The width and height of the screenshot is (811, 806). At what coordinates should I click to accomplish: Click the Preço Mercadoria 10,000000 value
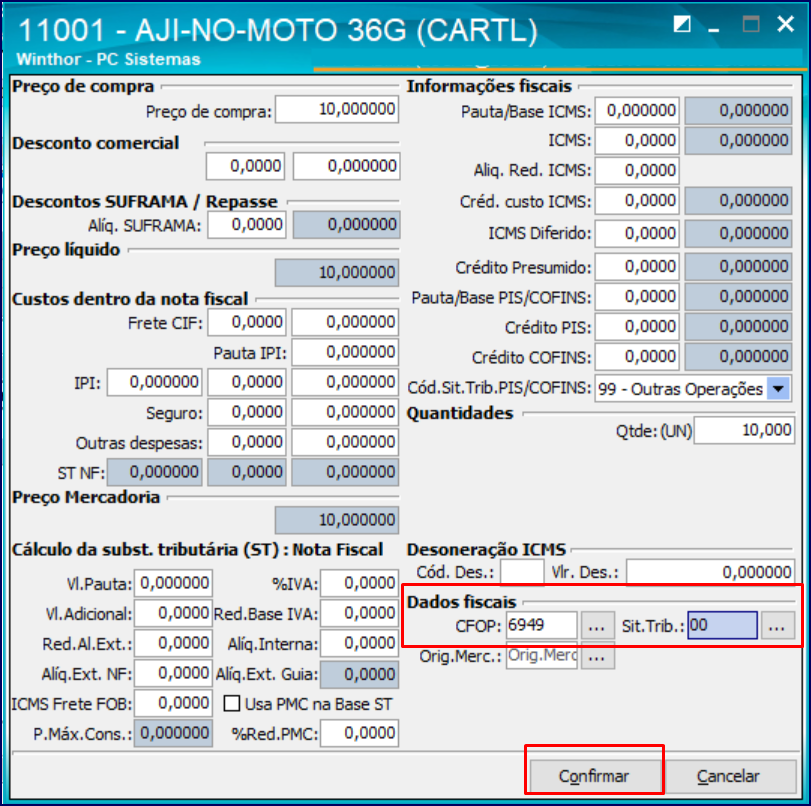[337, 520]
